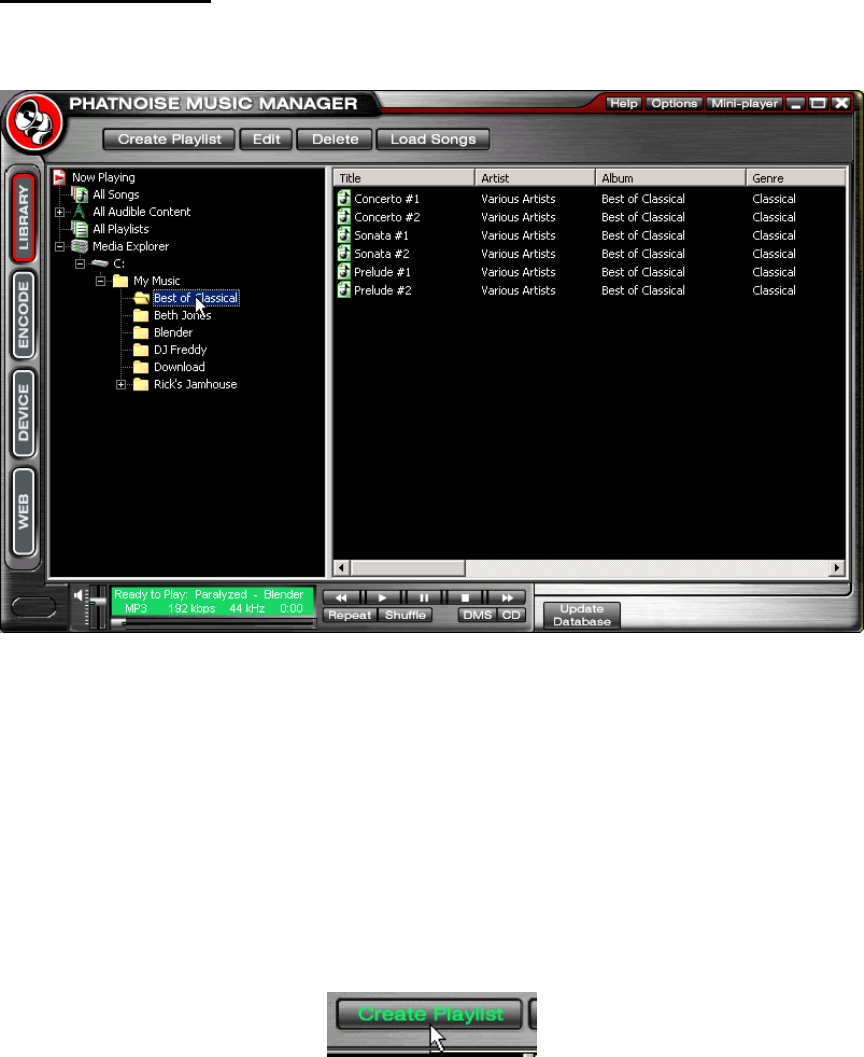864x1057 pixels.
Task: Click the Now Playing icon in tree
Action: 59,177
